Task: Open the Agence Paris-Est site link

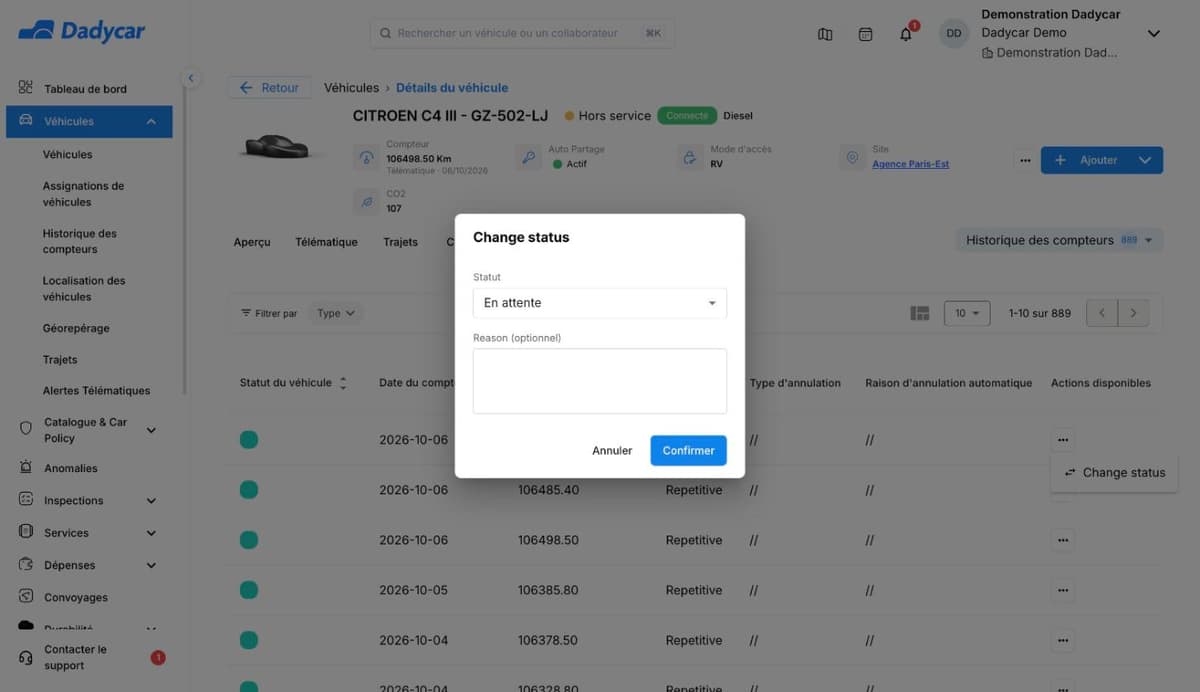Action: click(x=911, y=164)
